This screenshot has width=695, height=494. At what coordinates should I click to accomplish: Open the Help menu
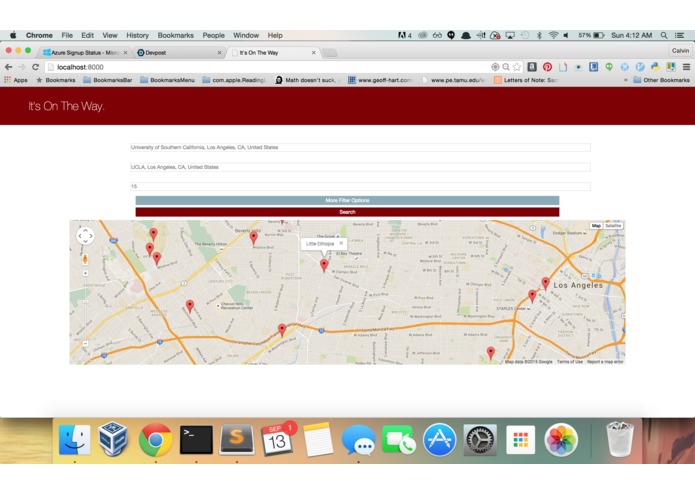click(x=275, y=35)
